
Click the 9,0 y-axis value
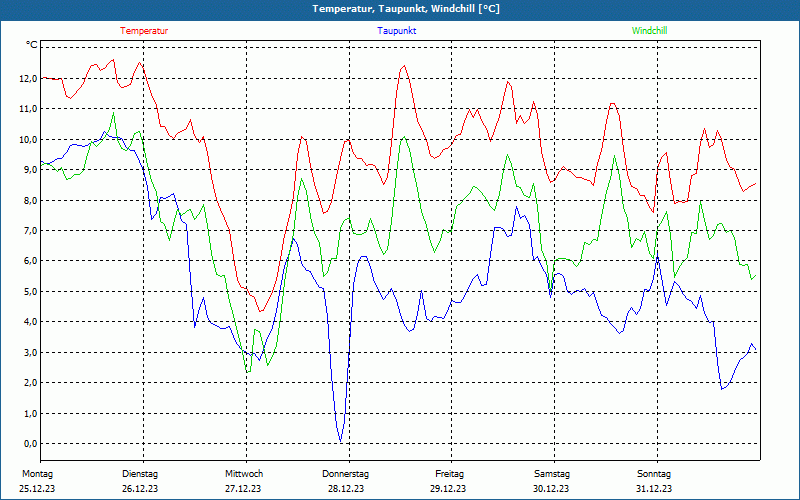31,169
